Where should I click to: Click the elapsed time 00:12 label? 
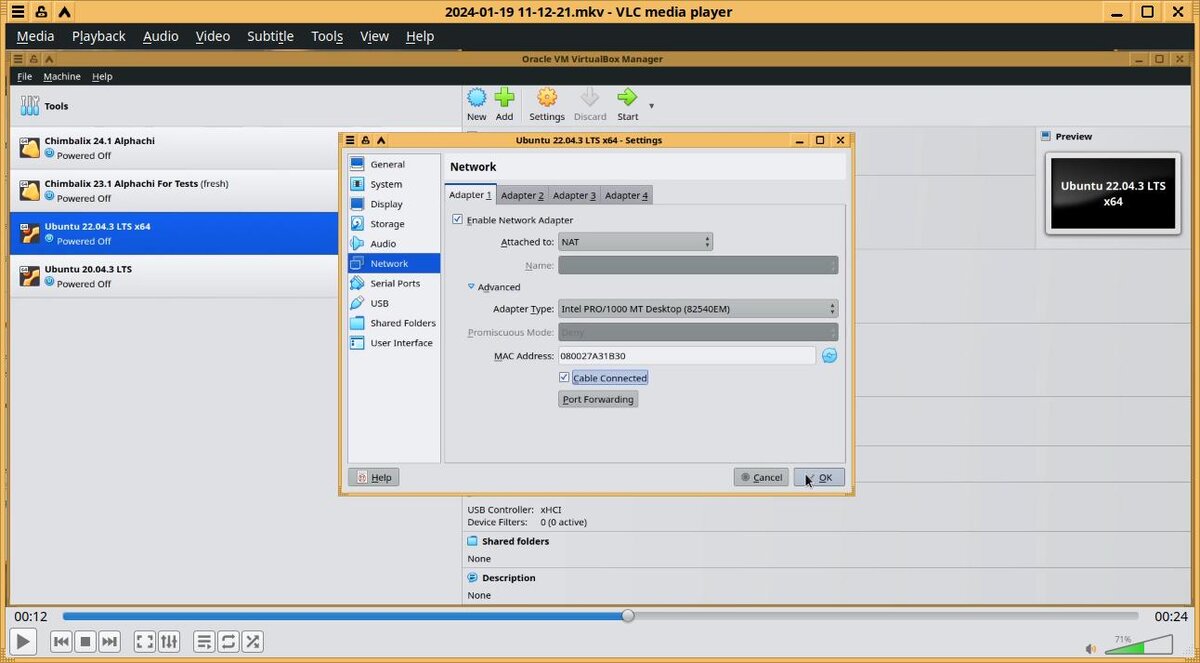click(x=31, y=616)
